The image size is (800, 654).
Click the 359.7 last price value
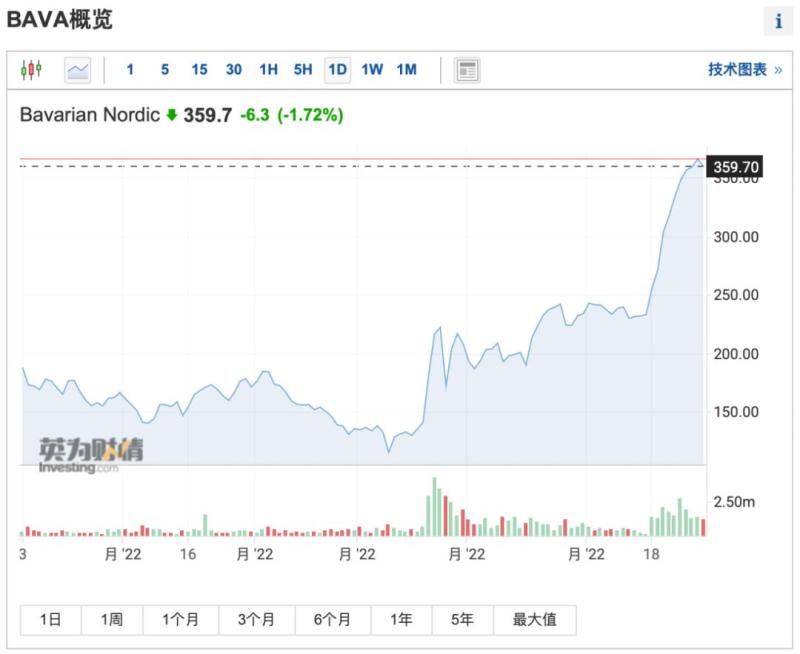(x=208, y=115)
